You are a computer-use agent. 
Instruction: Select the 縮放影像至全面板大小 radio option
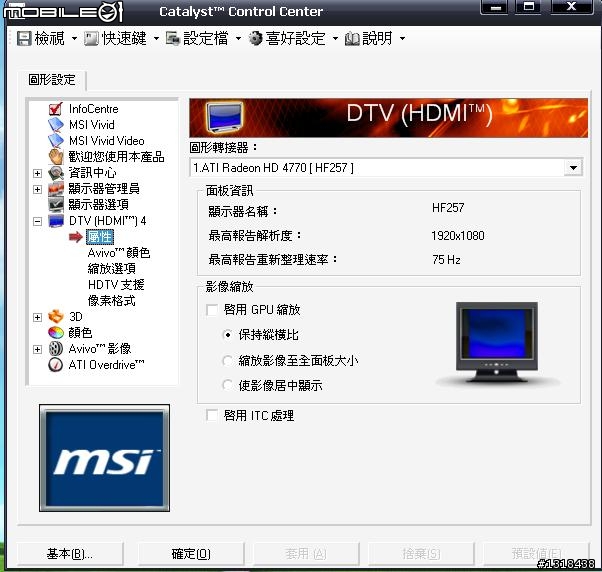[228, 360]
